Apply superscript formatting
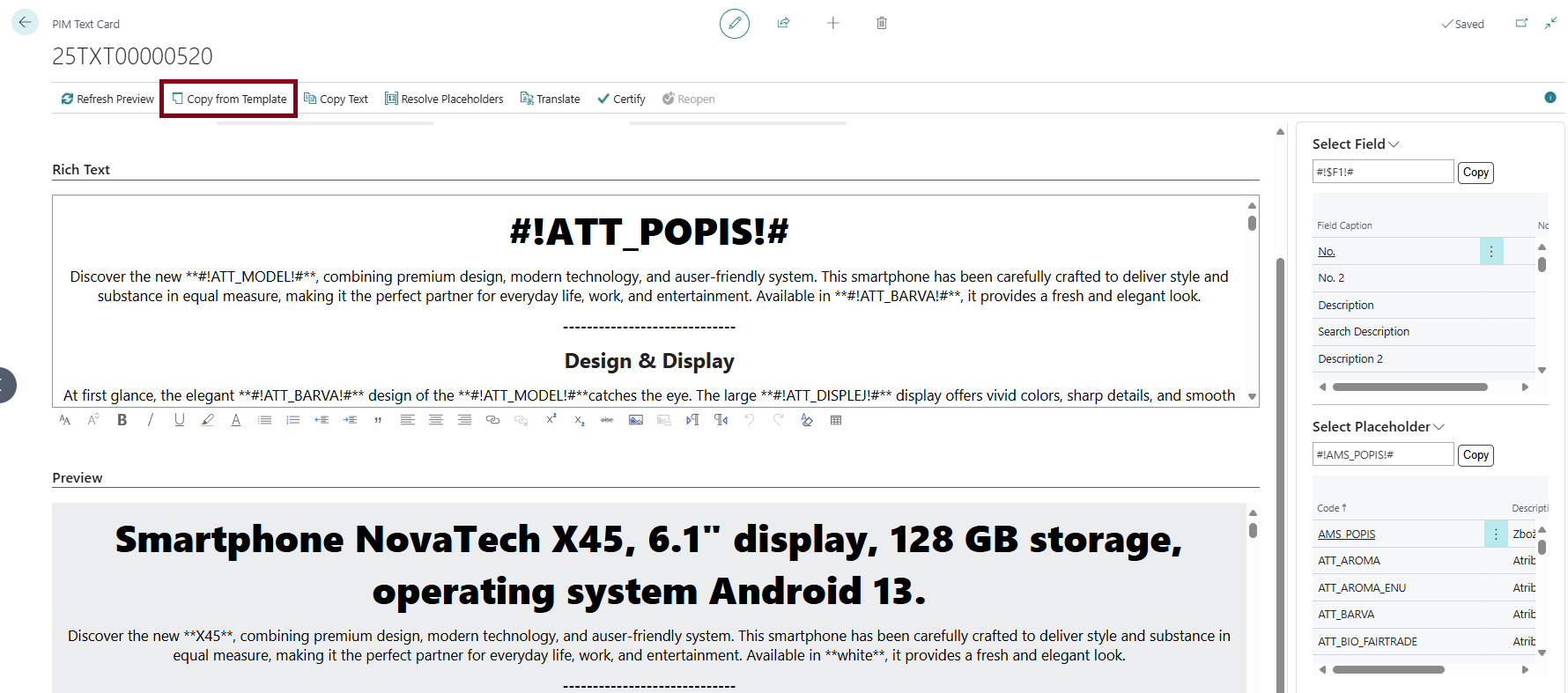 coord(551,420)
